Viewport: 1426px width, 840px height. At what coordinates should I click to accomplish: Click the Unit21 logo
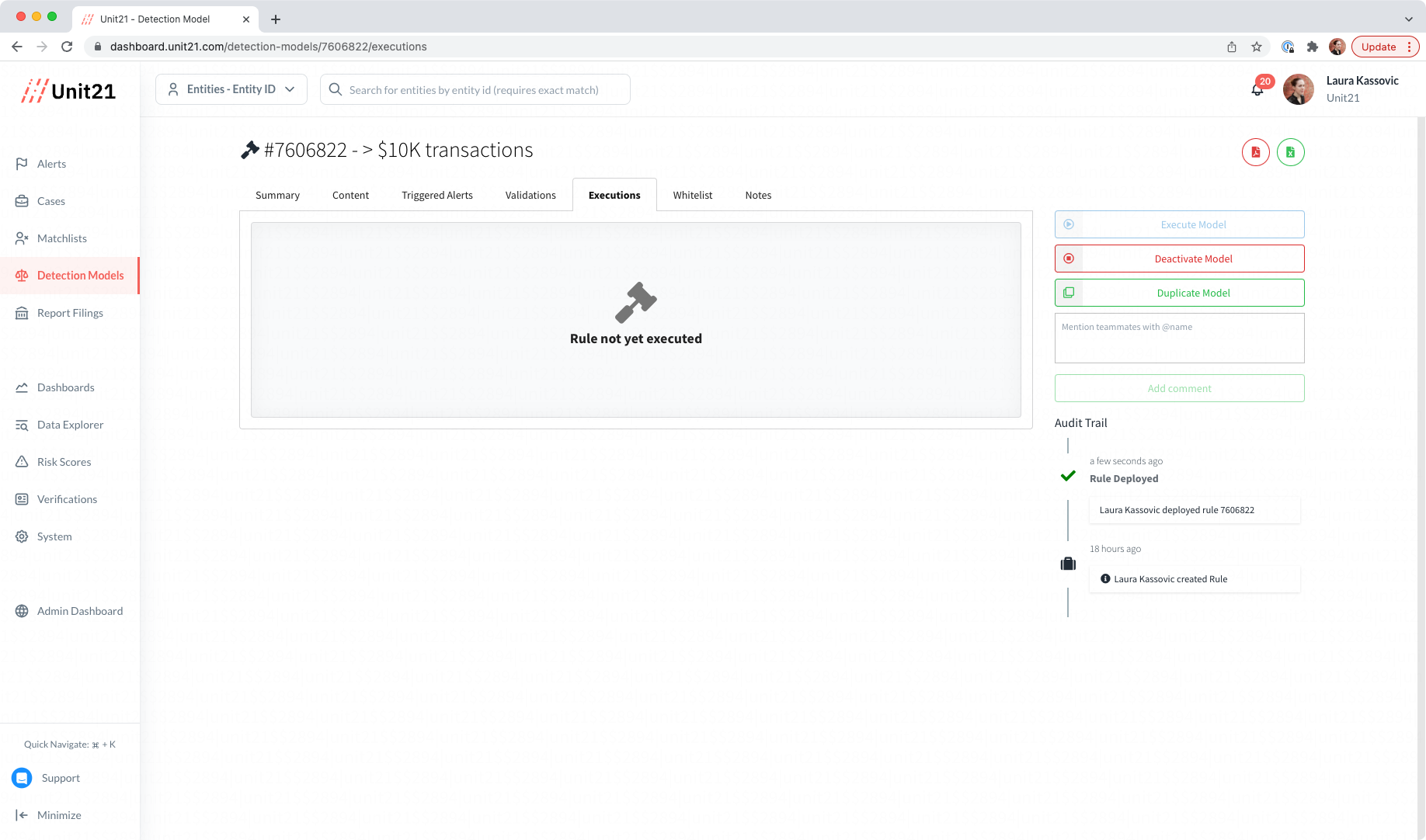click(69, 91)
